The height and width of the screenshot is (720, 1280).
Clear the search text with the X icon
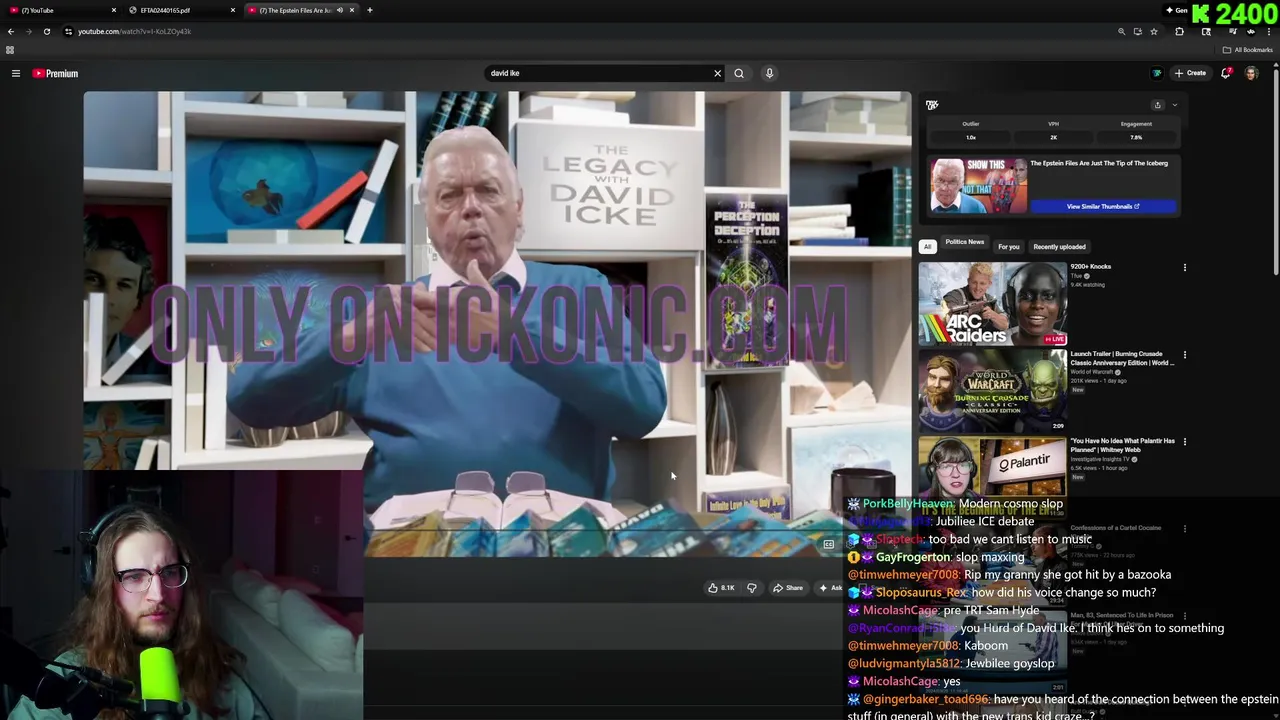[717, 73]
